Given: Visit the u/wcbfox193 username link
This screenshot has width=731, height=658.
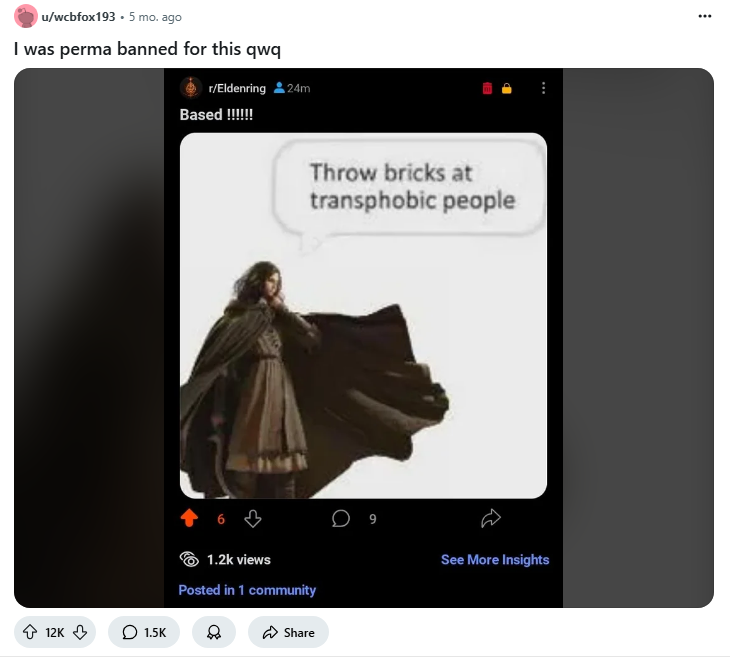Looking at the screenshot, I should (x=78, y=17).
